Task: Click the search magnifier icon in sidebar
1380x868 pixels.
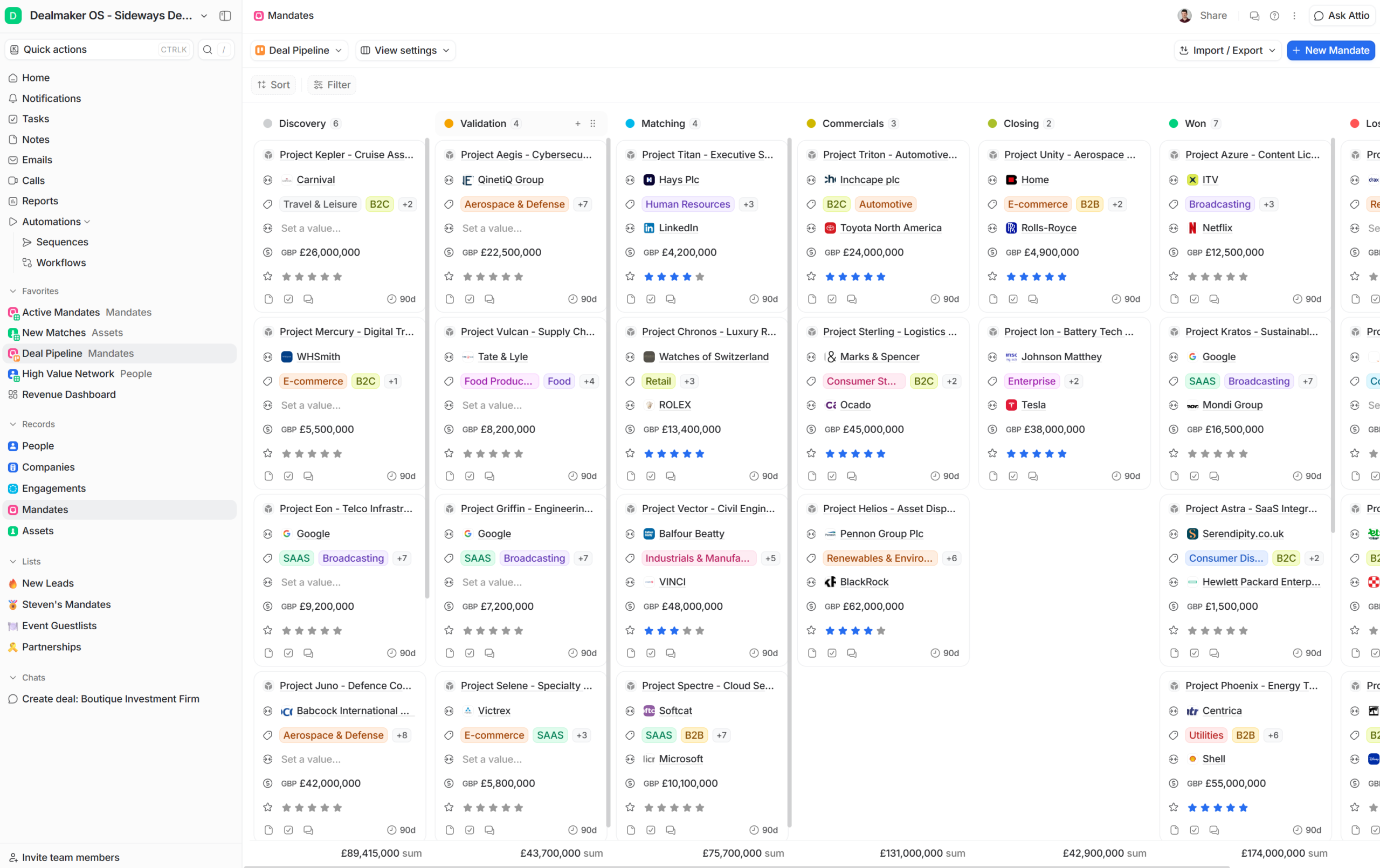Action: 208,50
